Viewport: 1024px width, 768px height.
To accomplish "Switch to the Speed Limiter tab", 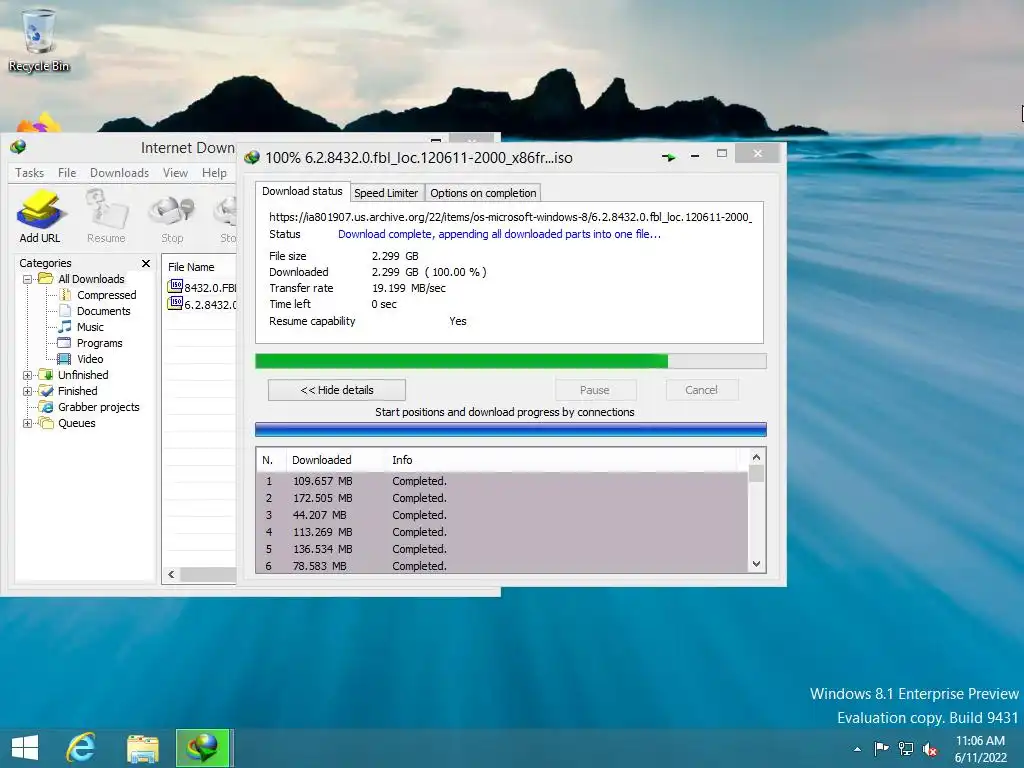I will [386, 193].
